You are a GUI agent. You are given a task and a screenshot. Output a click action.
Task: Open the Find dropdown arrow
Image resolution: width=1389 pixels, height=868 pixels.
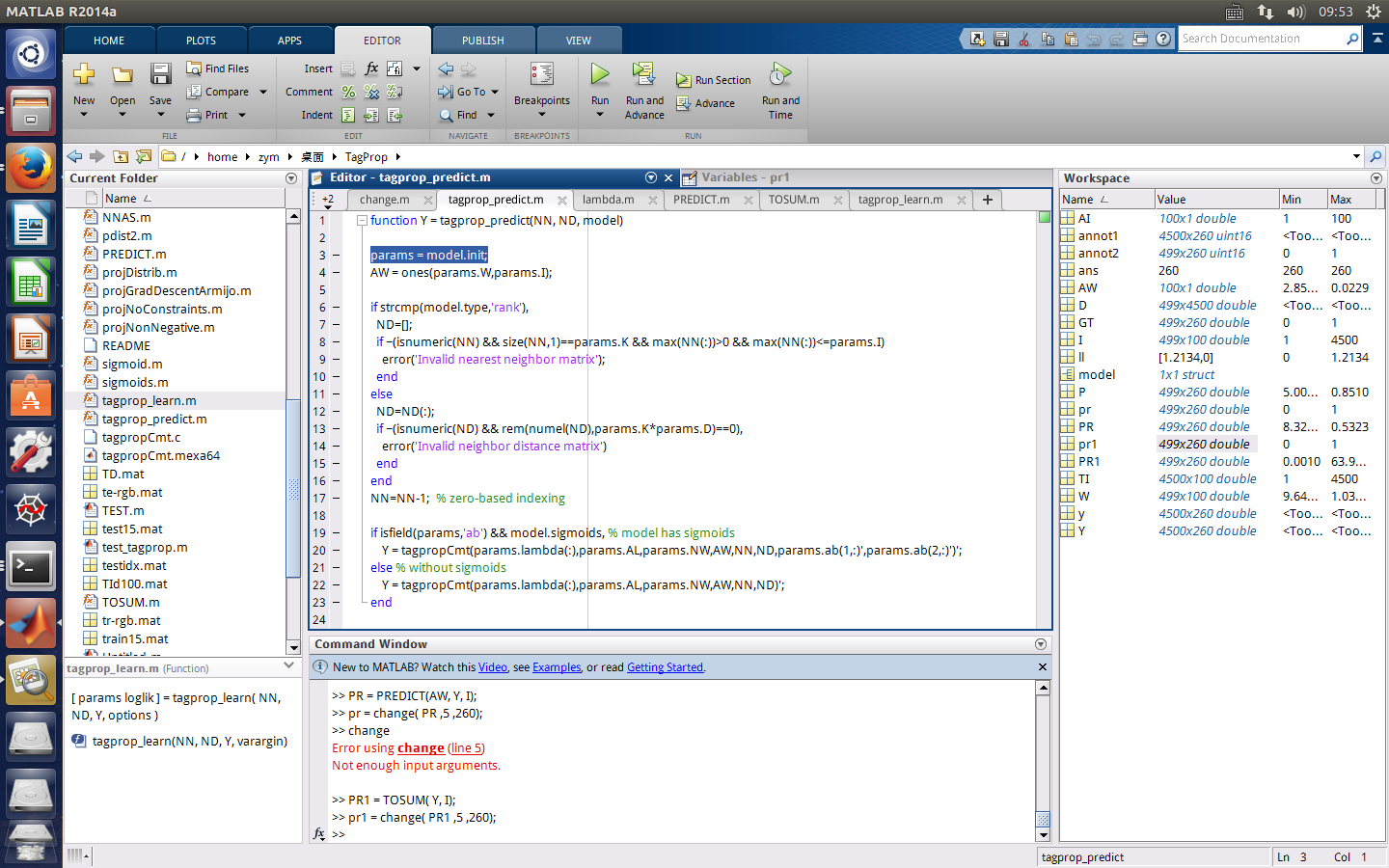pos(490,115)
